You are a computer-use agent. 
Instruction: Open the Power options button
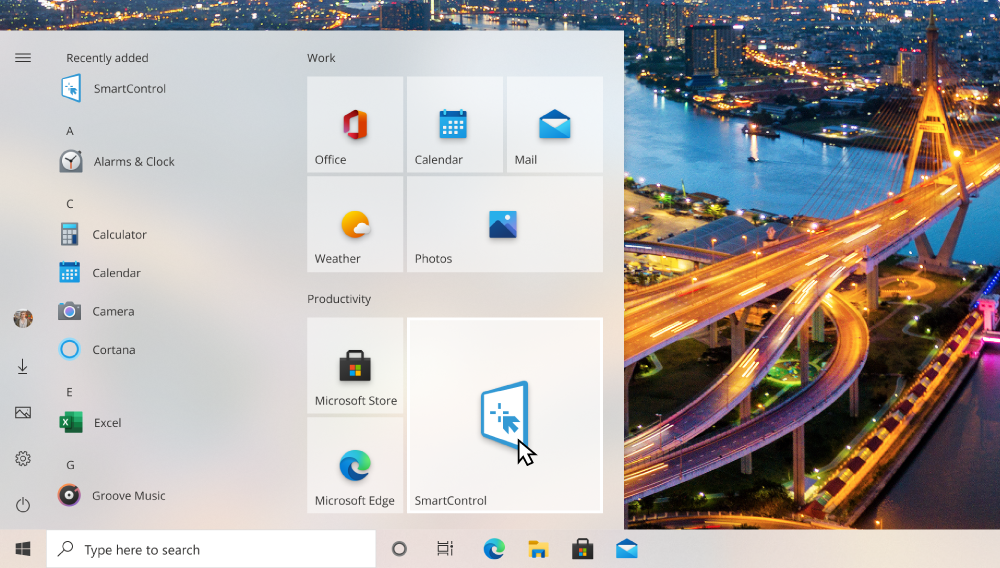[23, 505]
